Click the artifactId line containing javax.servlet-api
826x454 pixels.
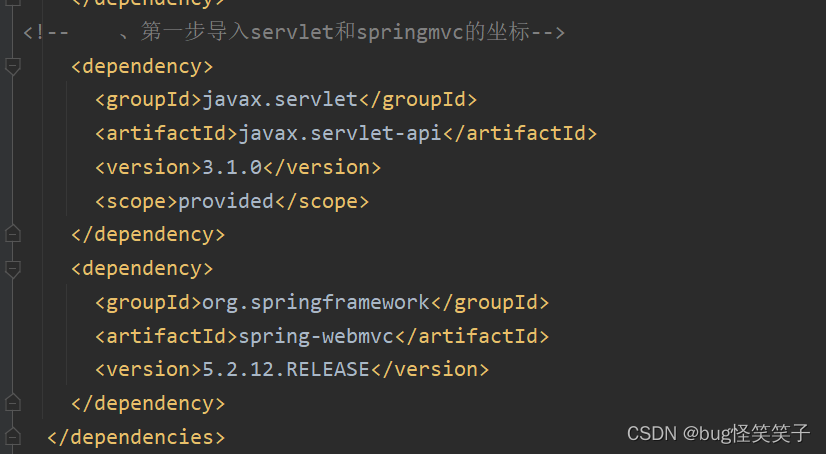(x=346, y=133)
